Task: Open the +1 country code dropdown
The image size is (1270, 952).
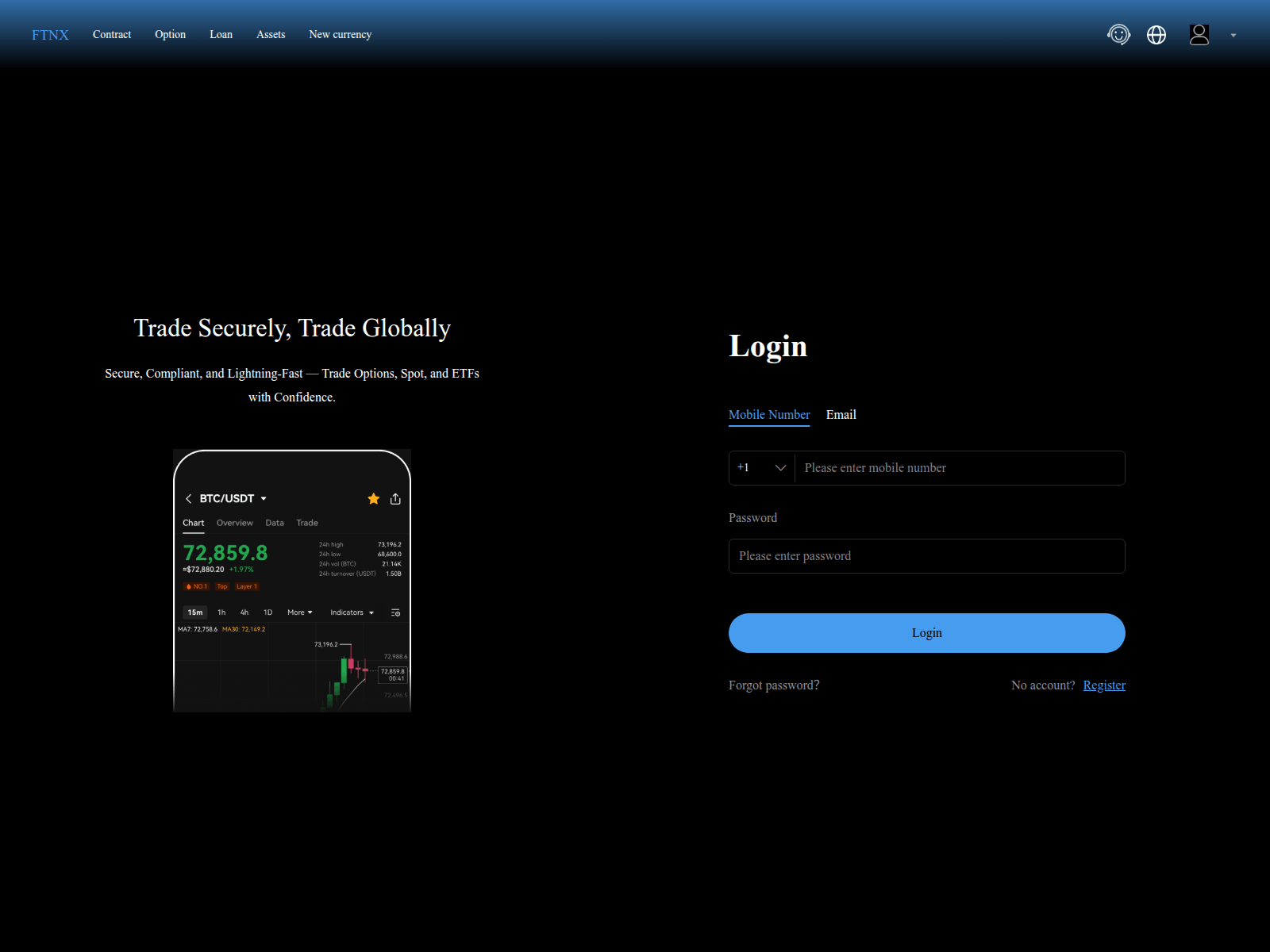Action: pos(760,468)
